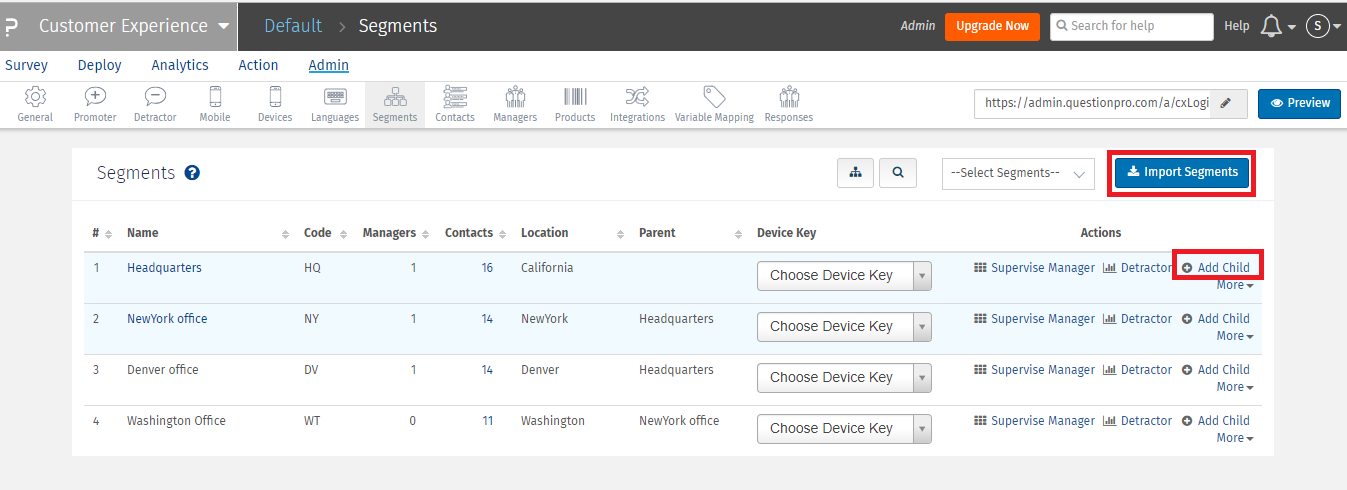The width and height of the screenshot is (1347, 490).
Task: Open the Survey tab
Action: point(27,65)
